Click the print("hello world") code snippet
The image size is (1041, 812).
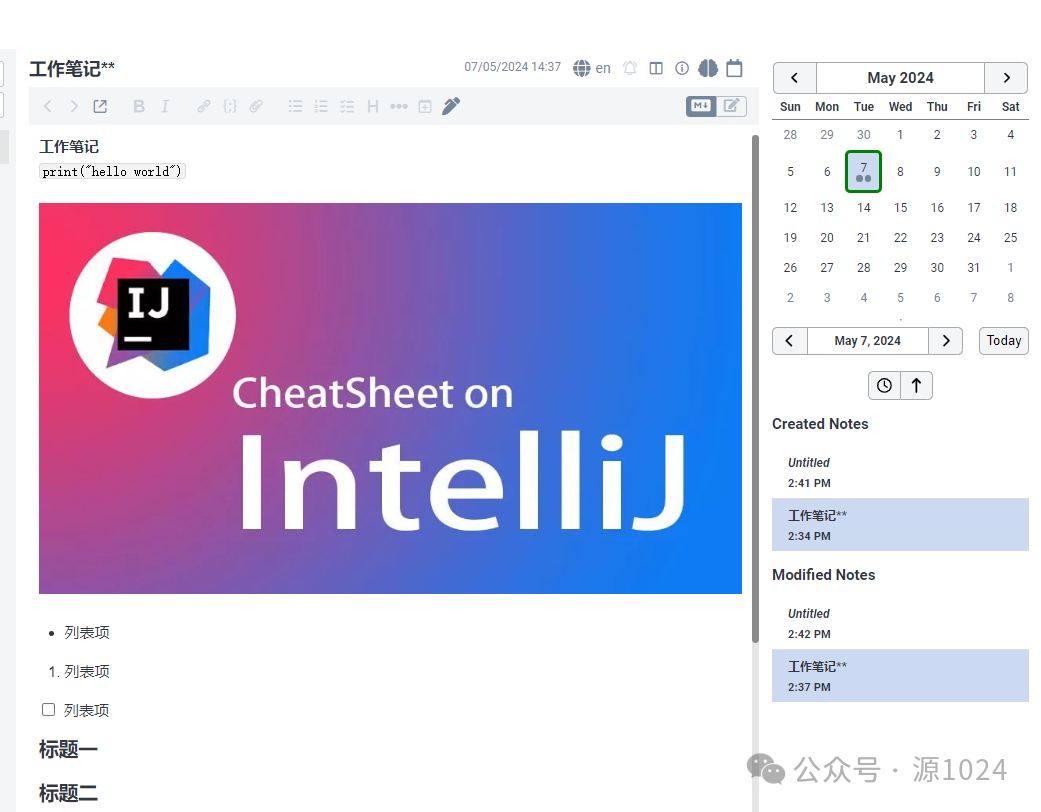[x=112, y=171]
